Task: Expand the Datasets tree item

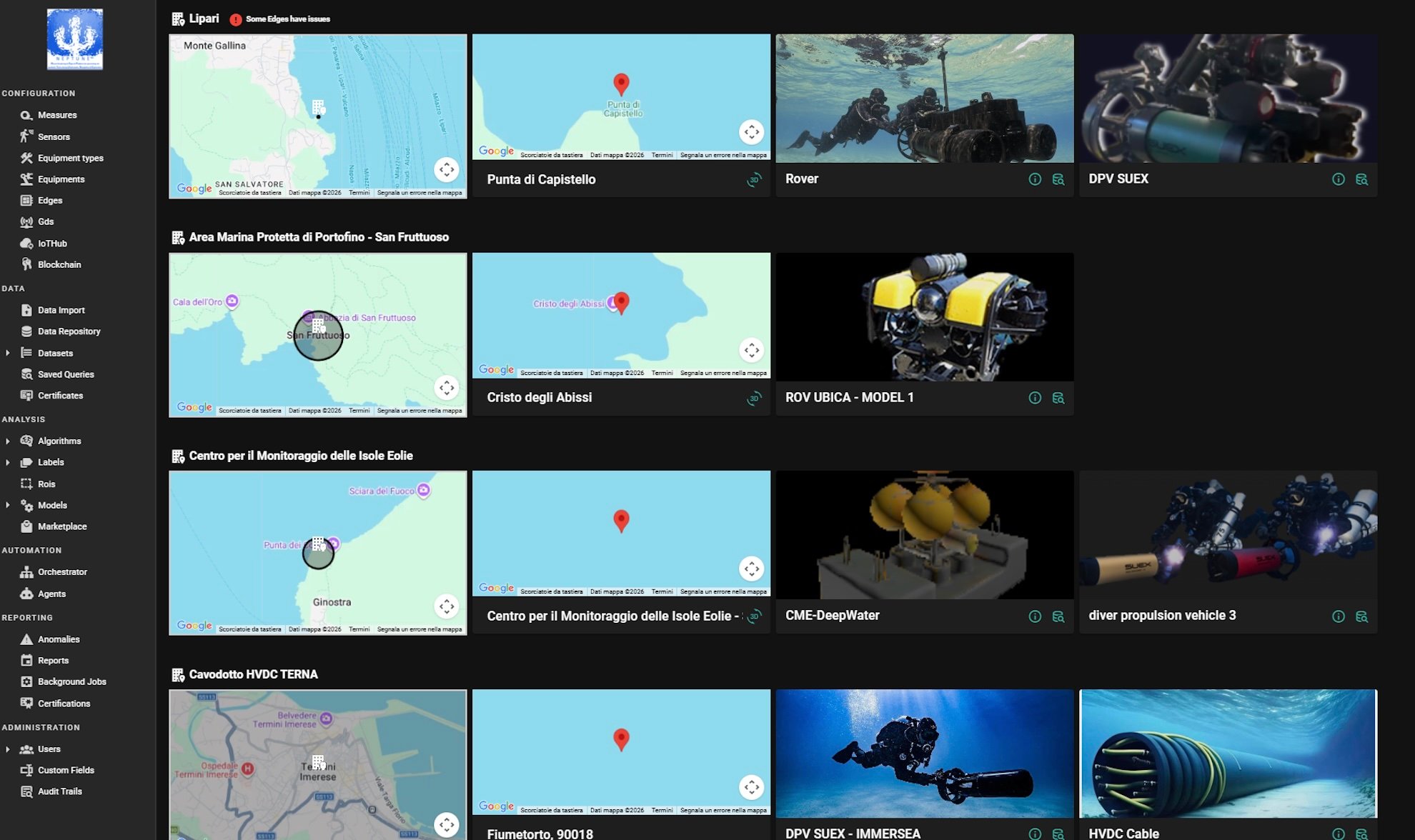Action: 8,353
